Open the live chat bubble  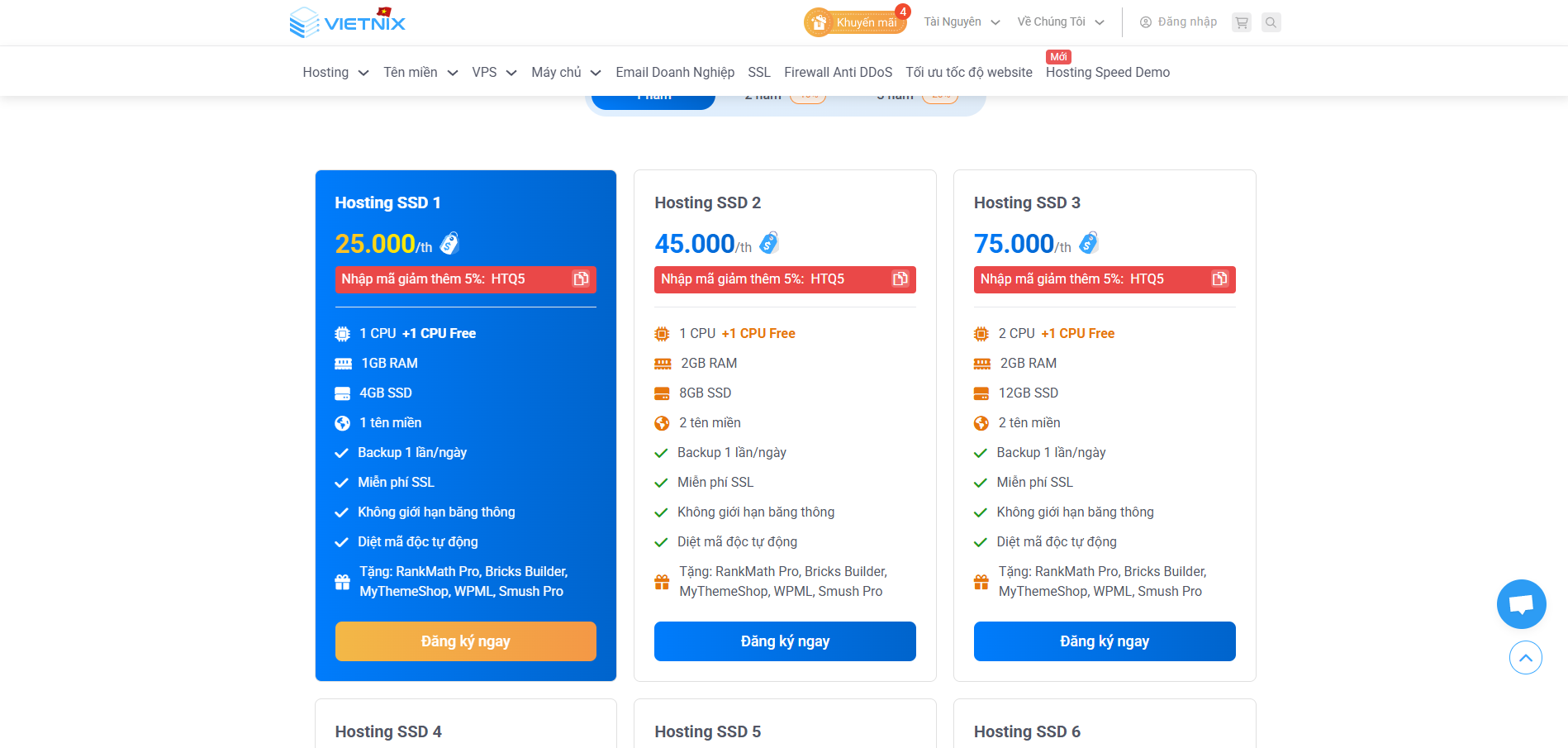(x=1521, y=604)
